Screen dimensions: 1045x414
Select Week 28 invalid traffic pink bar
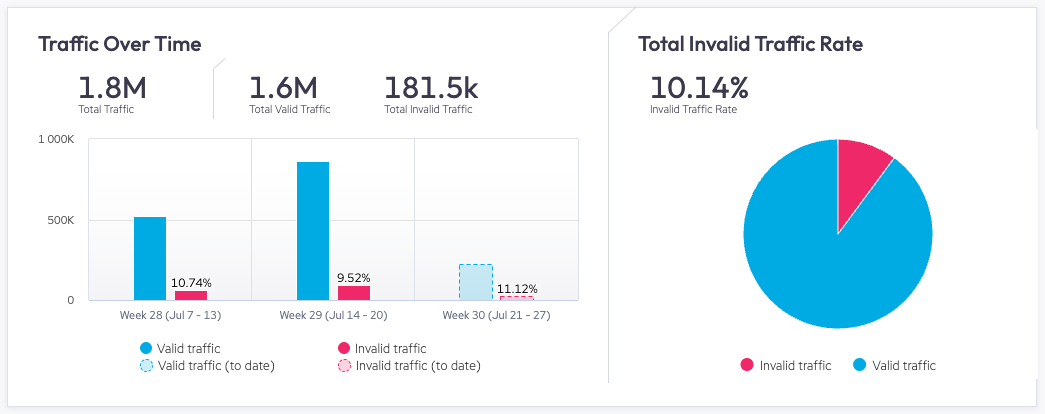coord(190,295)
